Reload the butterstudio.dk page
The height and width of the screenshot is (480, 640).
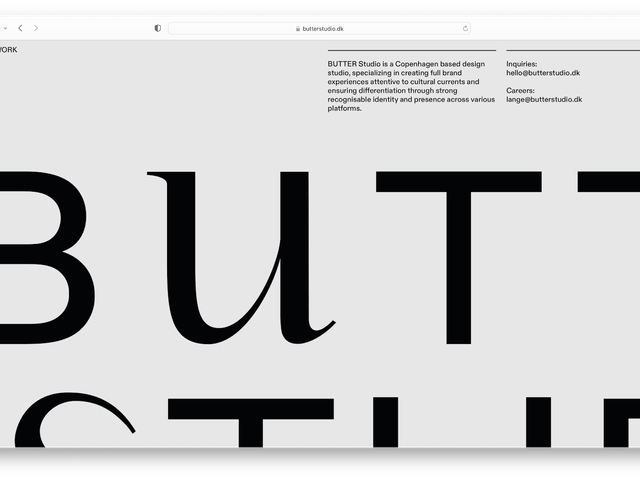465,28
